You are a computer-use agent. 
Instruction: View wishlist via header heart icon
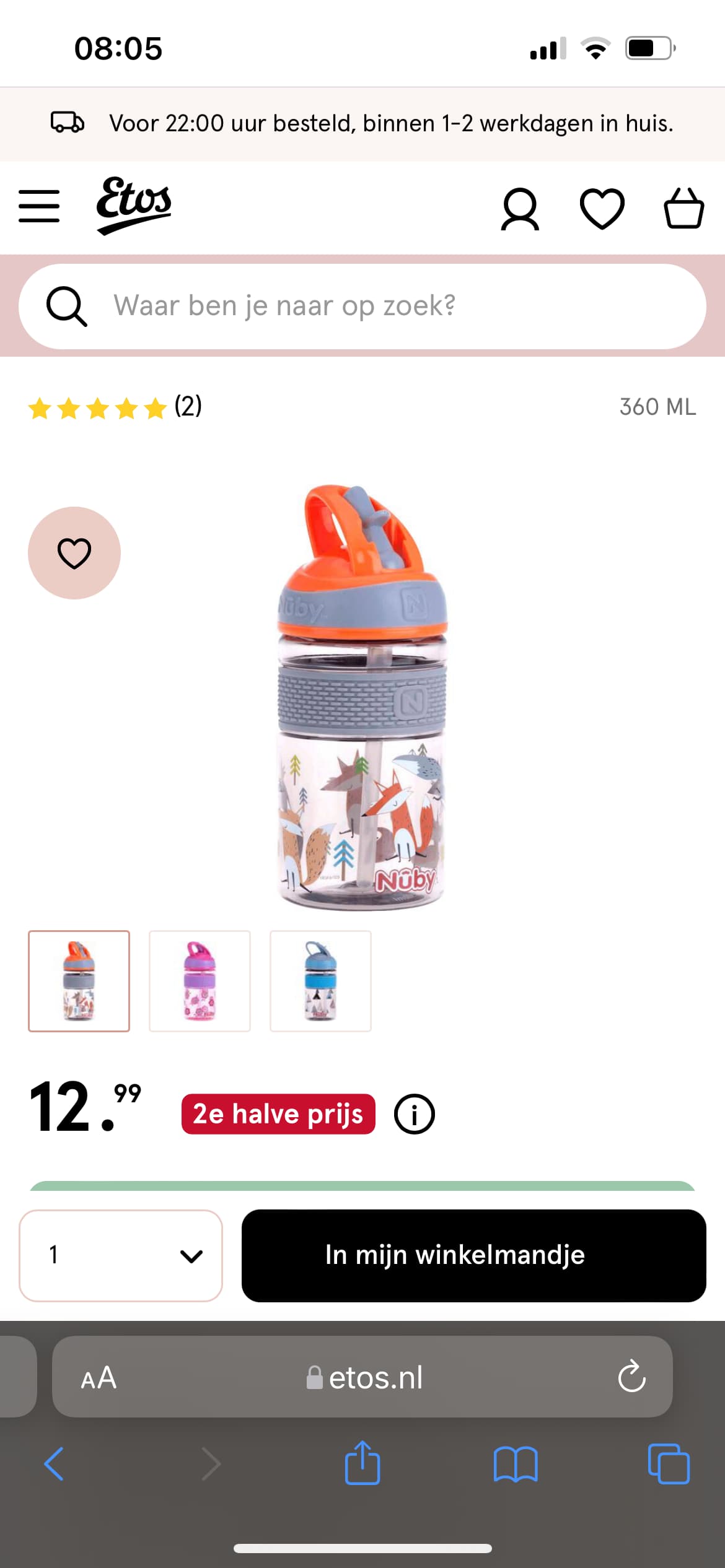(x=602, y=209)
